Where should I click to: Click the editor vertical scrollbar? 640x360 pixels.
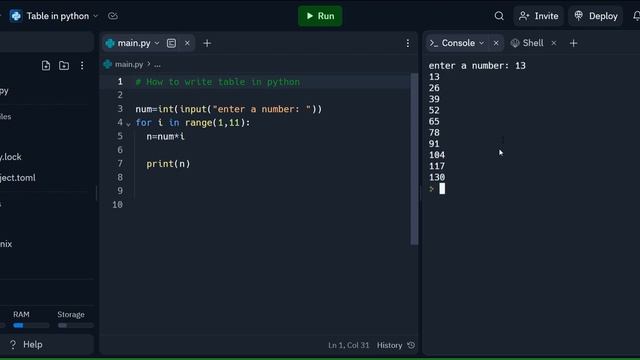point(414,159)
